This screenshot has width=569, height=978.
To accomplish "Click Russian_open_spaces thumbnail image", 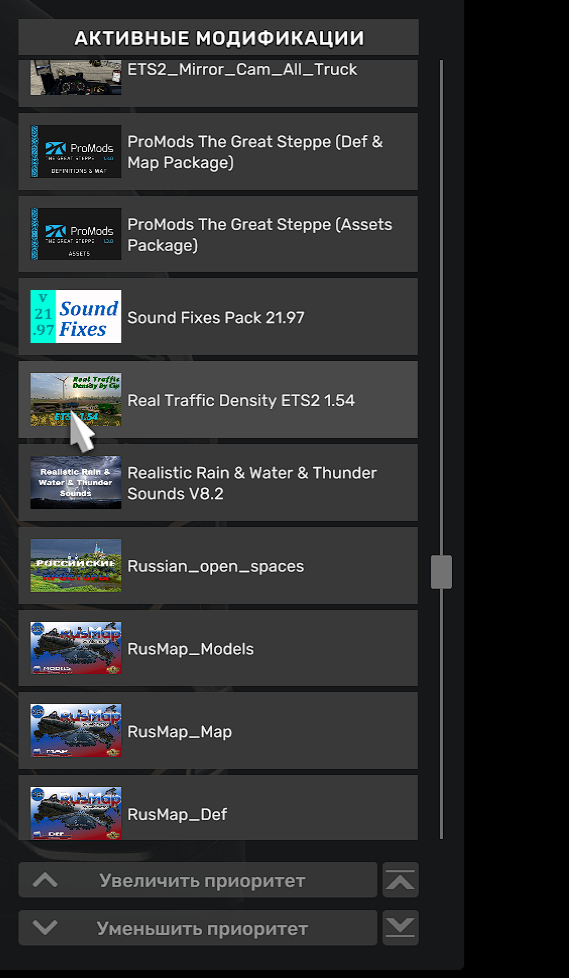I will pos(75,566).
